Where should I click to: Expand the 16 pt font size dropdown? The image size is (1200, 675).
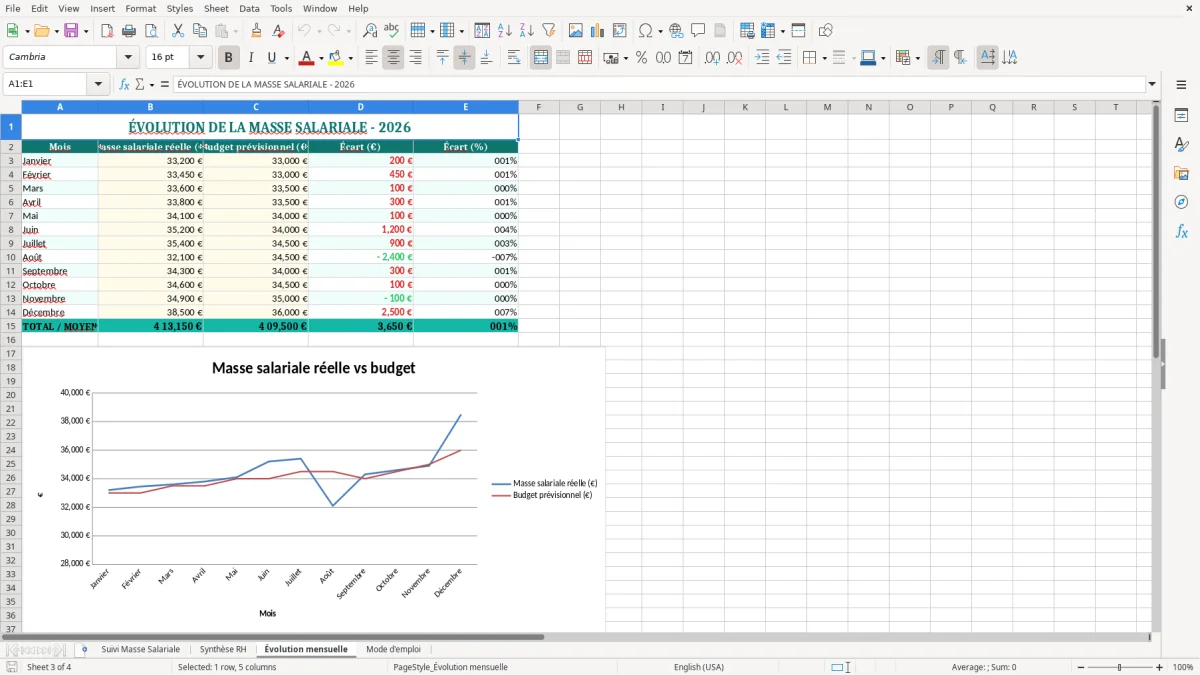(200, 58)
